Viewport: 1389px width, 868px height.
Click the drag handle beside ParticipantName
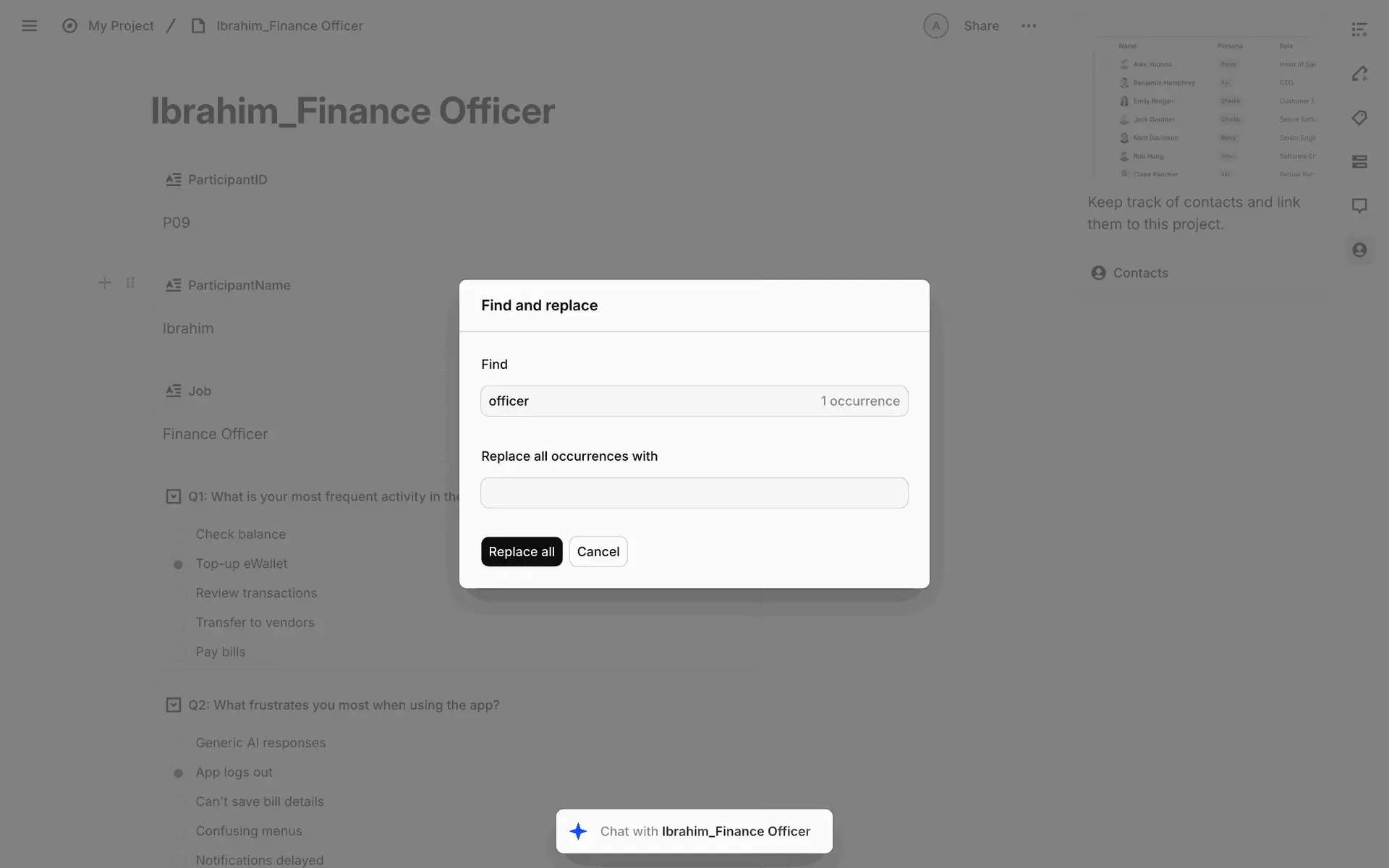[x=130, y=283]
